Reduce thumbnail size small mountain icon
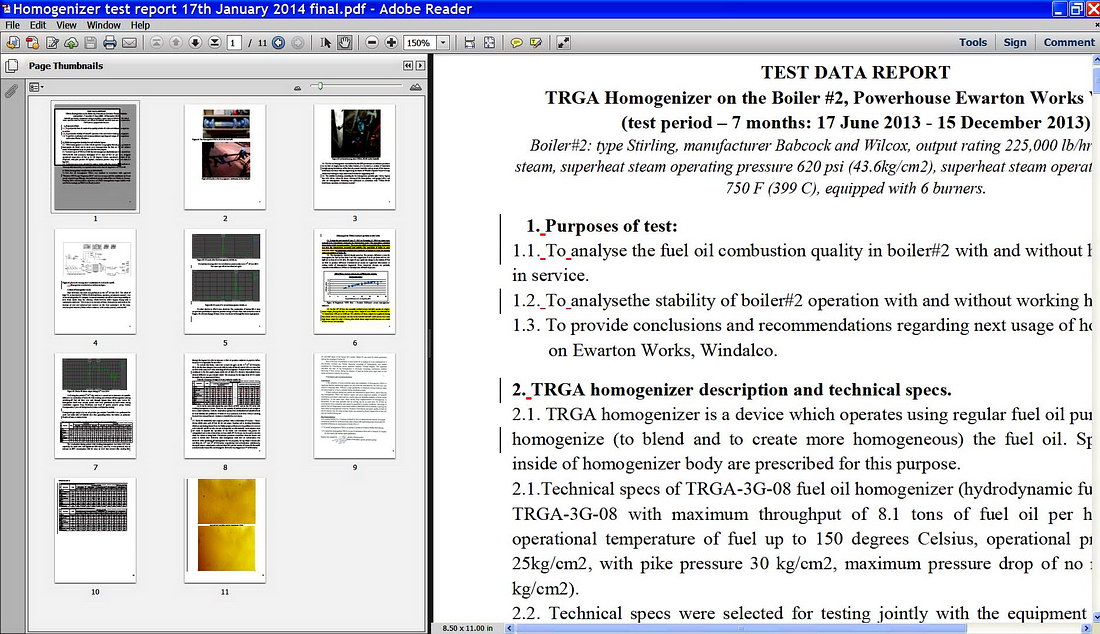 [297, 88]
